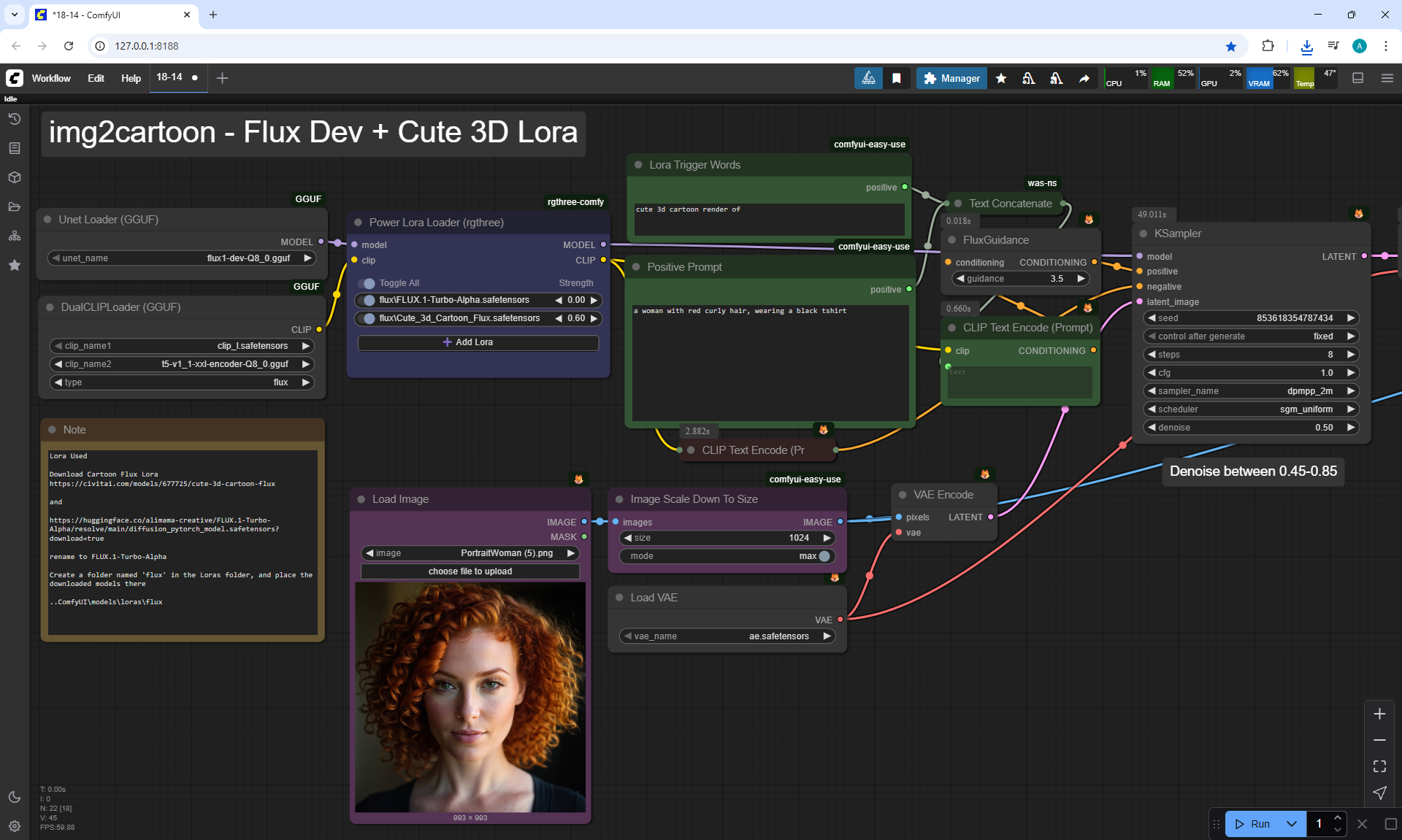Open the Edit menu
This screenshot has height=840, width=1402.
point(96,78)
